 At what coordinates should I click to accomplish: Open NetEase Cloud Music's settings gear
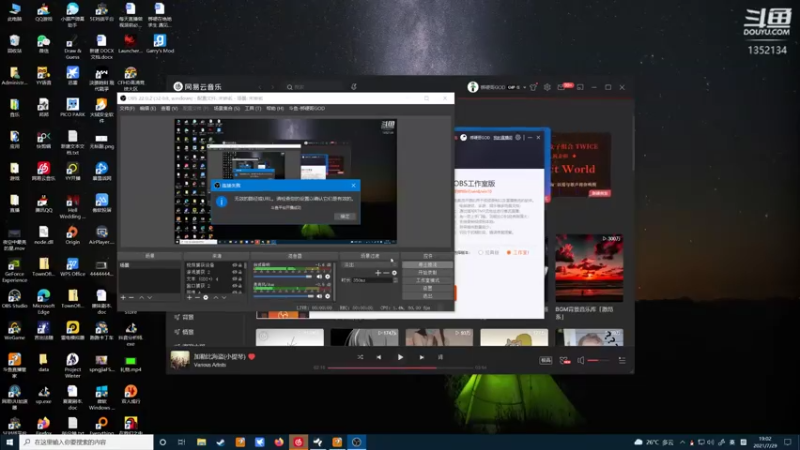tap(547, 87)
